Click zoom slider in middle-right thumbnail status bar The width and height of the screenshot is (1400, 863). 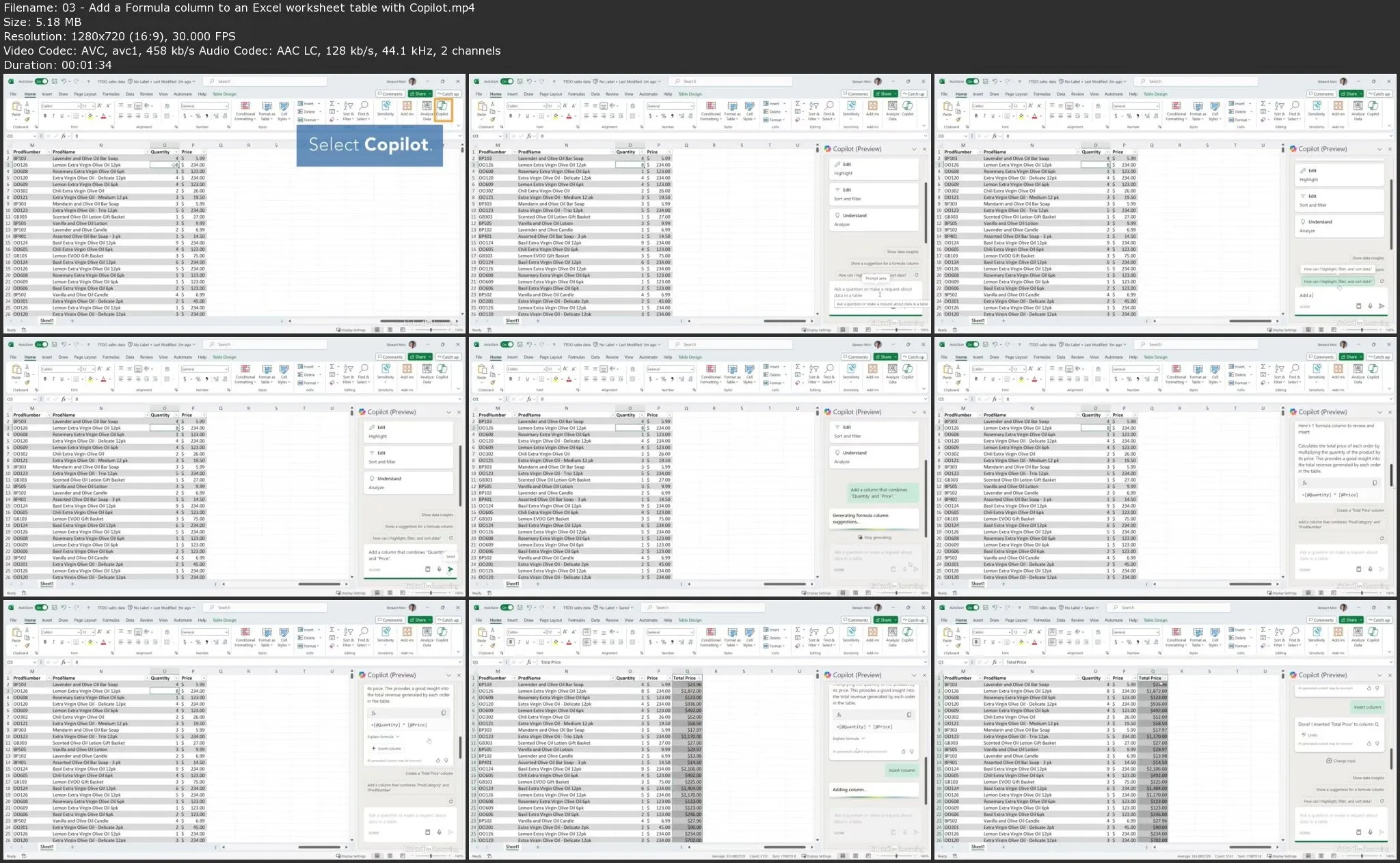pyautogui.click(x=1361, y=593)
